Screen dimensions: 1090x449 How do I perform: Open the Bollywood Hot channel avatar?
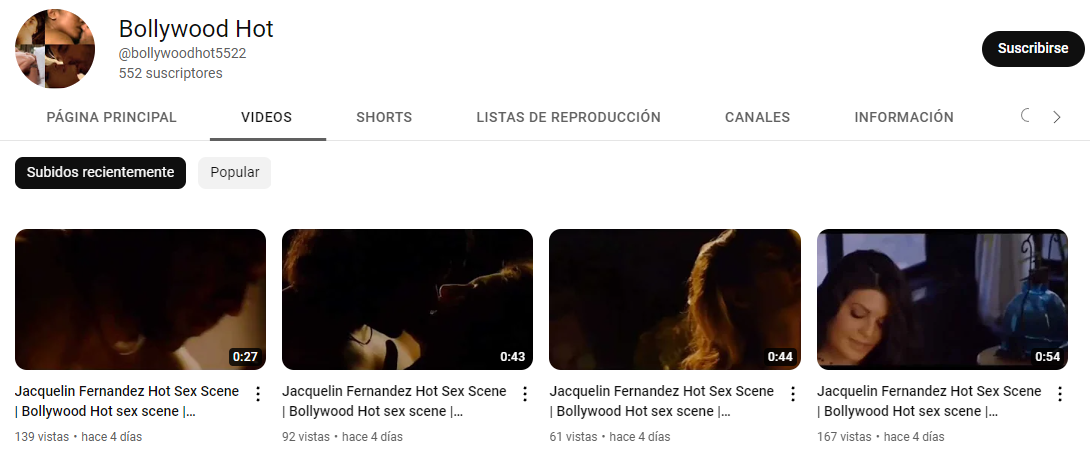click(x=55, y=49)
